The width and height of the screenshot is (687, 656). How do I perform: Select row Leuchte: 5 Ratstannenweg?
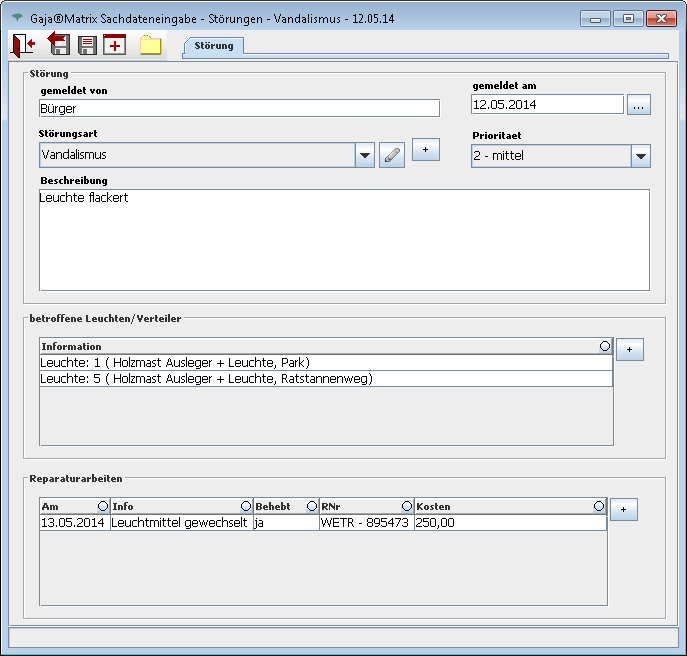(x=325, y=379)
